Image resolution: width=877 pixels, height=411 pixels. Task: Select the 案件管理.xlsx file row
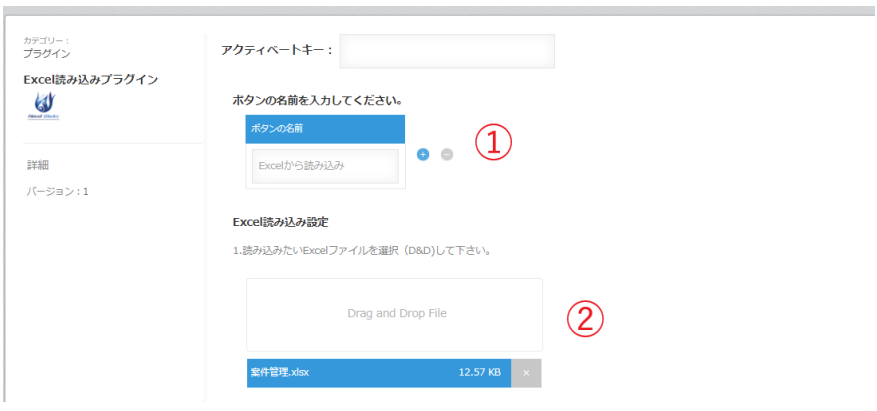[x=379, y=373]
